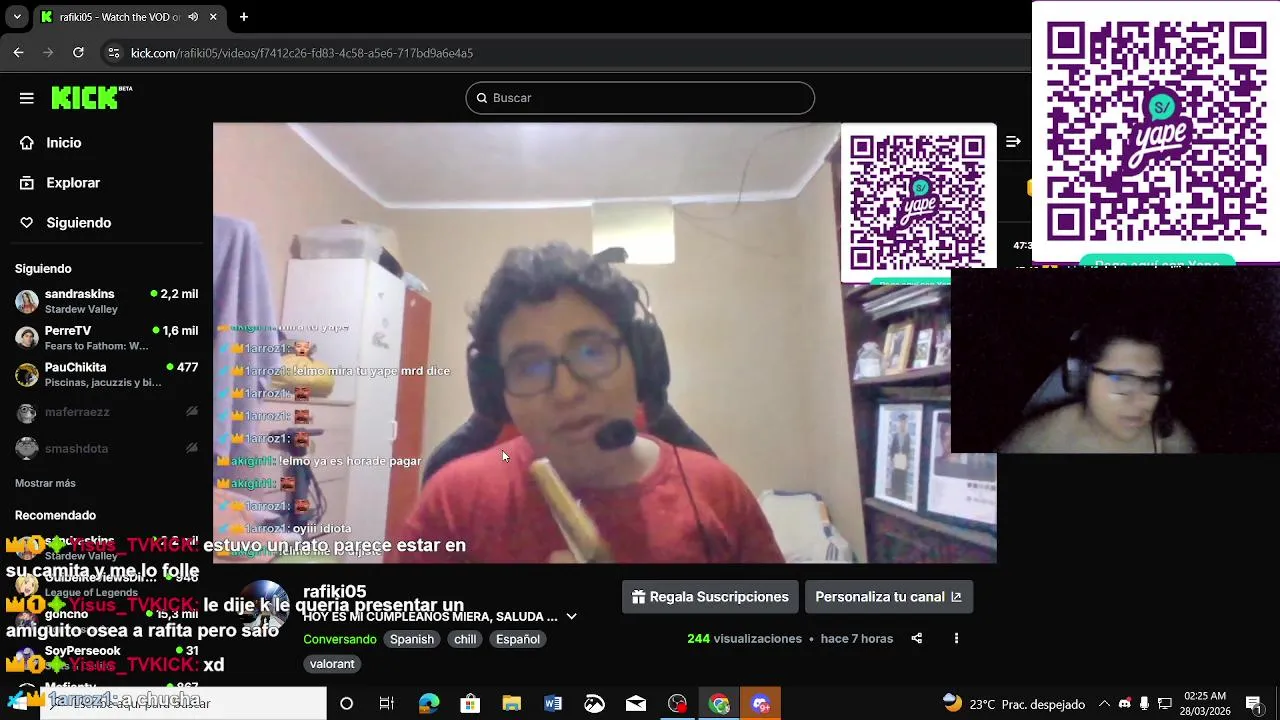The image size is (1280, 720).
Task: Open the notification center icon
Action: tap(1253, 704)
